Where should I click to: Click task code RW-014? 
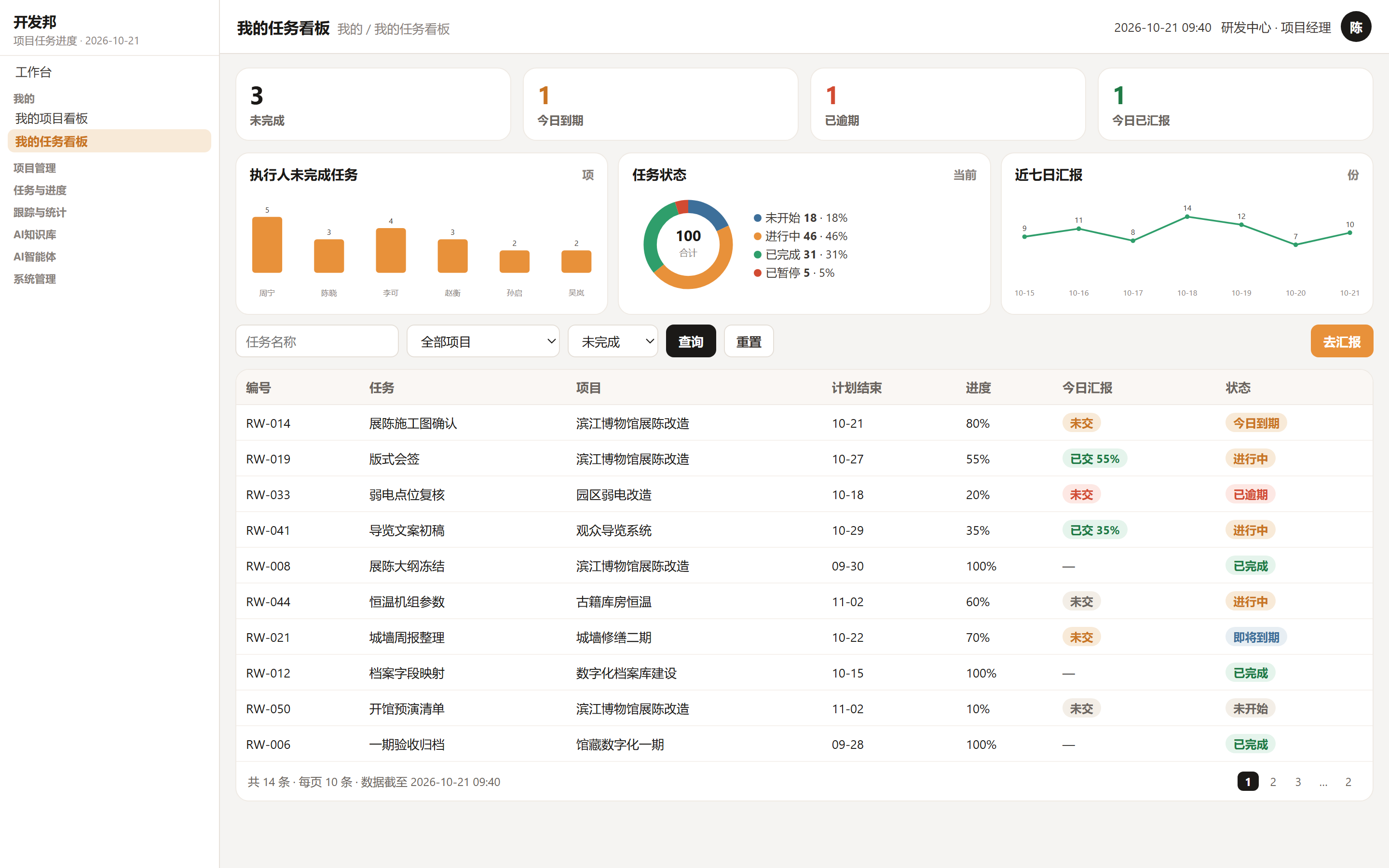click(x=268, y=424)
